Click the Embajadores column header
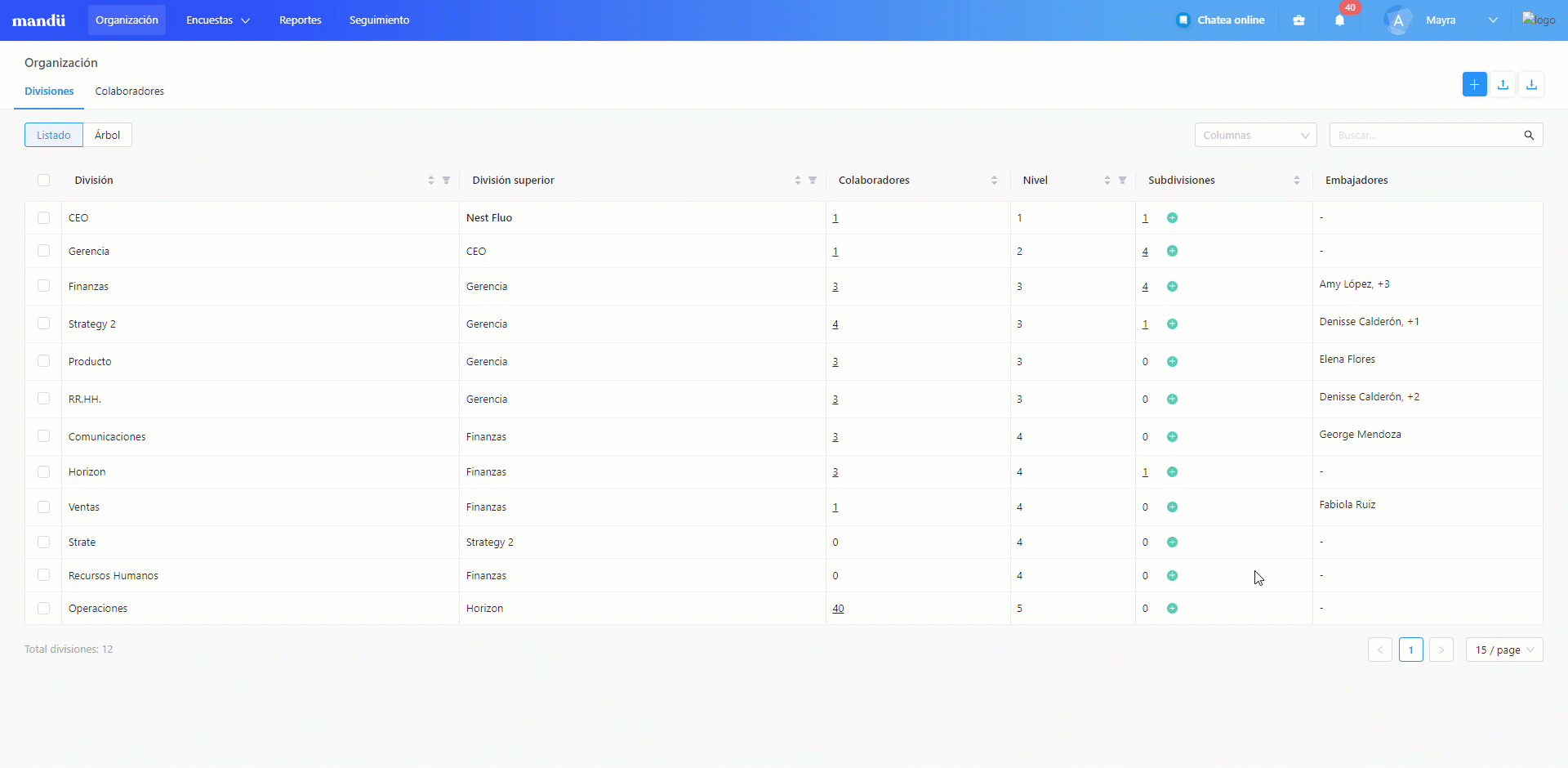The width and height of the screenshot is (1568, 768). (1356, 181)
